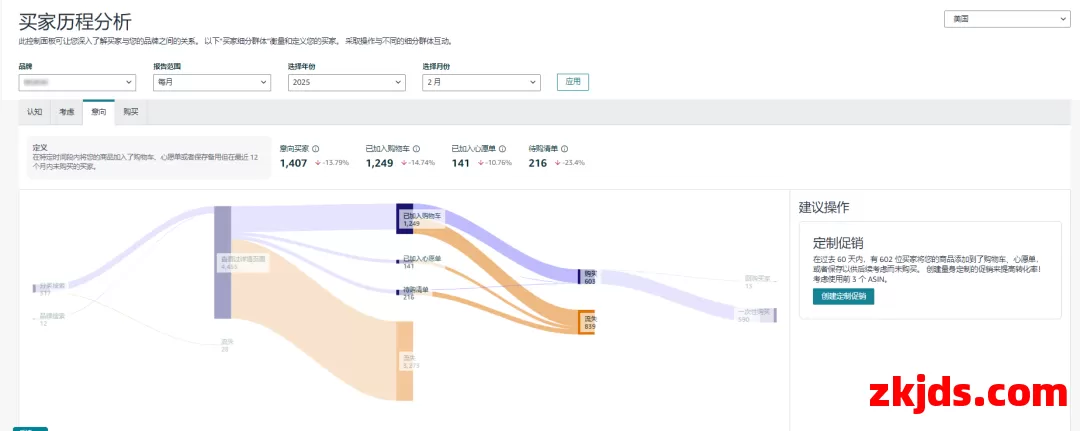Open the 报告范围 dropdown showing 每月
The height and width of the screenshot is (431, 1080).
click(x=211, y=82)
